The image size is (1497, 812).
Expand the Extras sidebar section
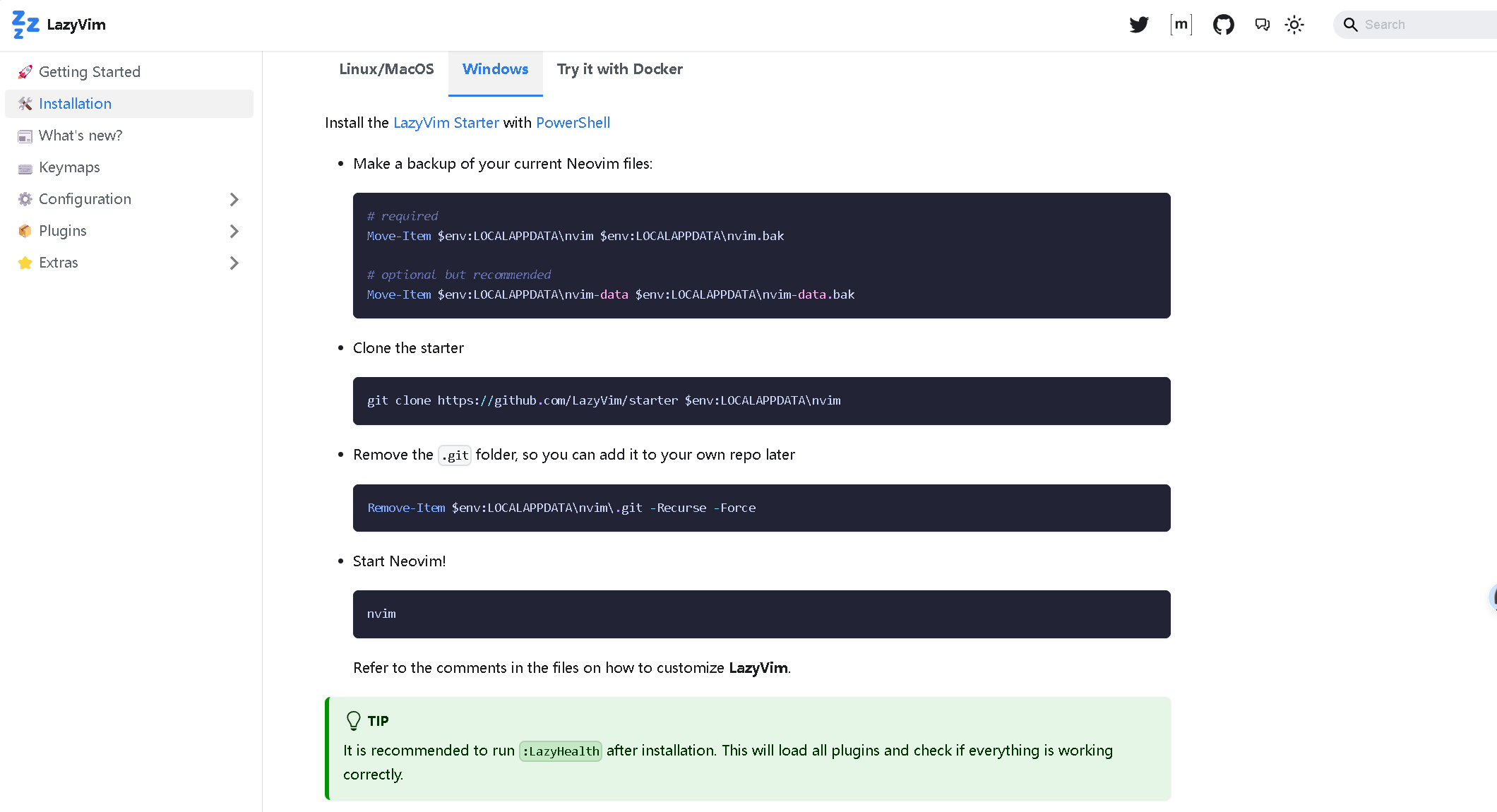[234, 263]
